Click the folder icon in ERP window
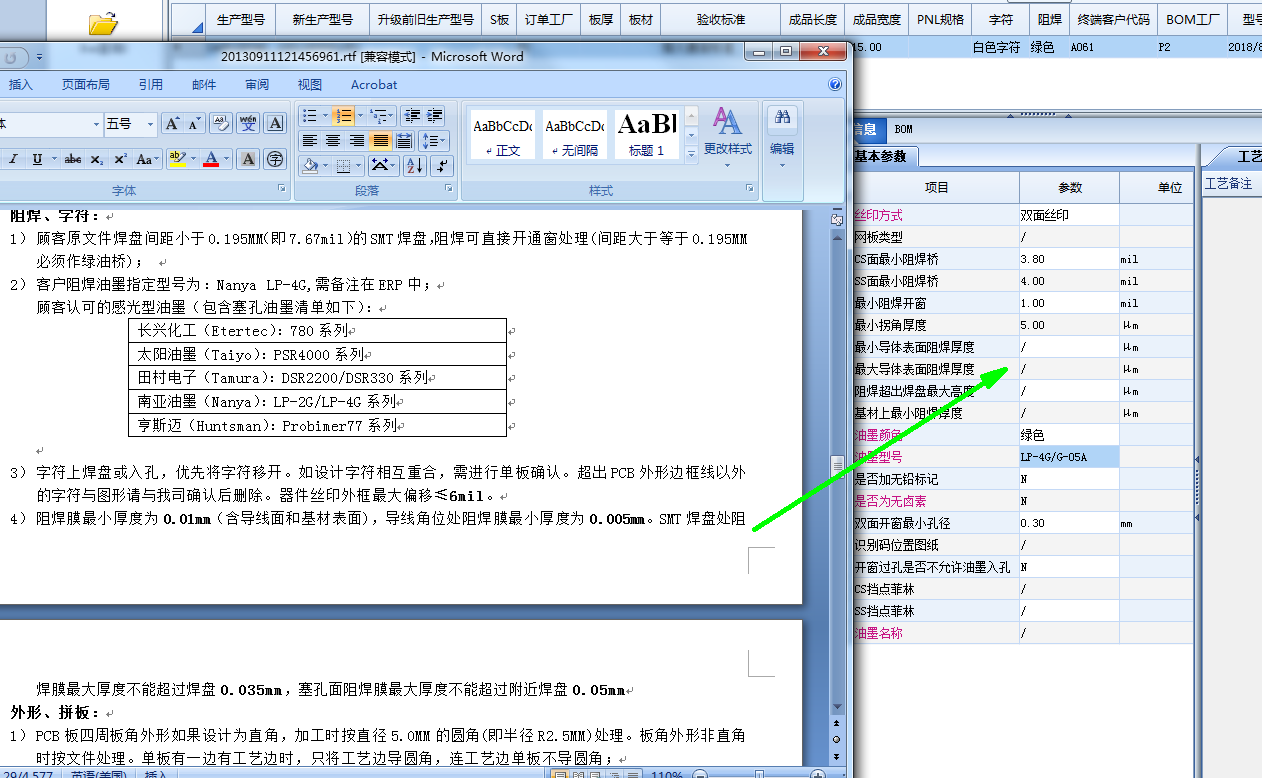 pyautogui.click(x=103, y=21)
